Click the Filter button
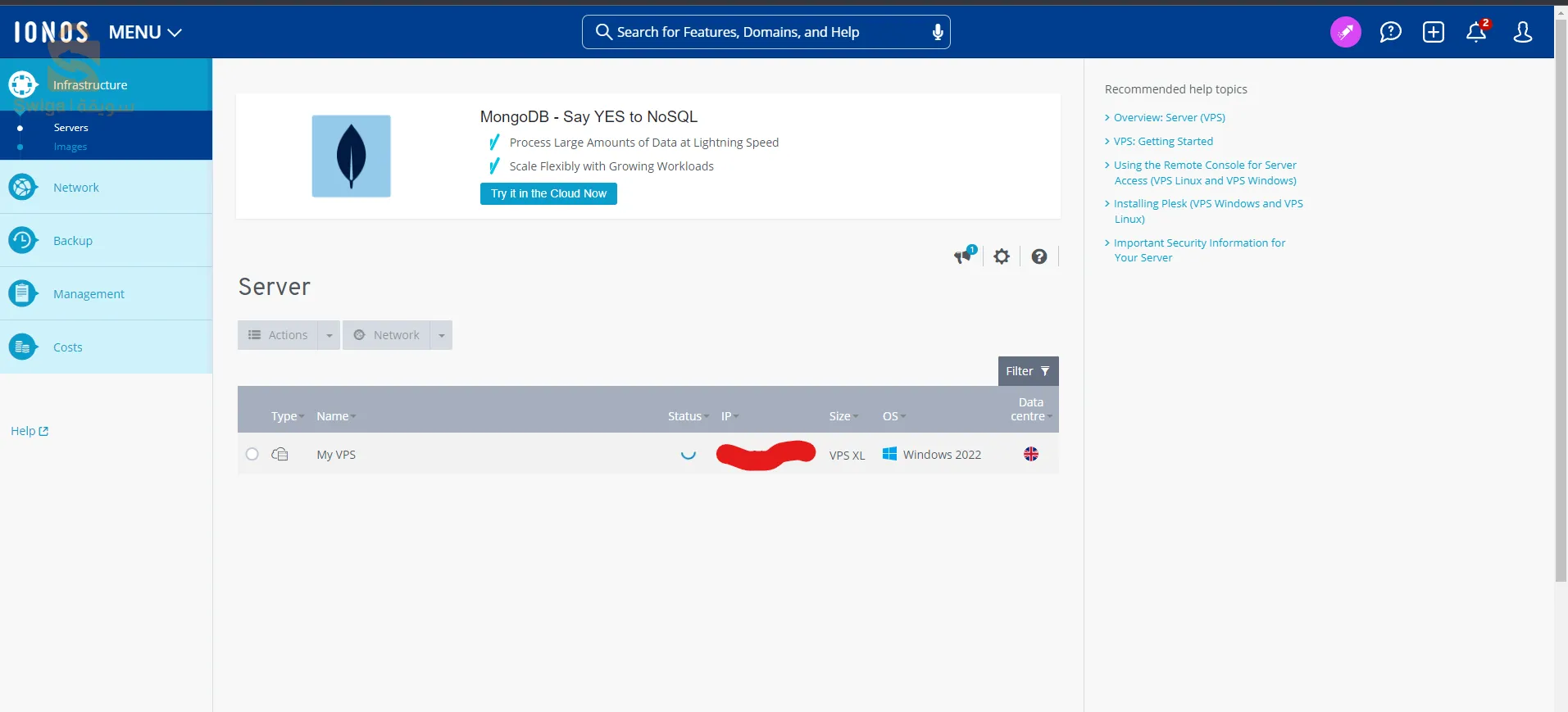 click(x=1028, y=371)
